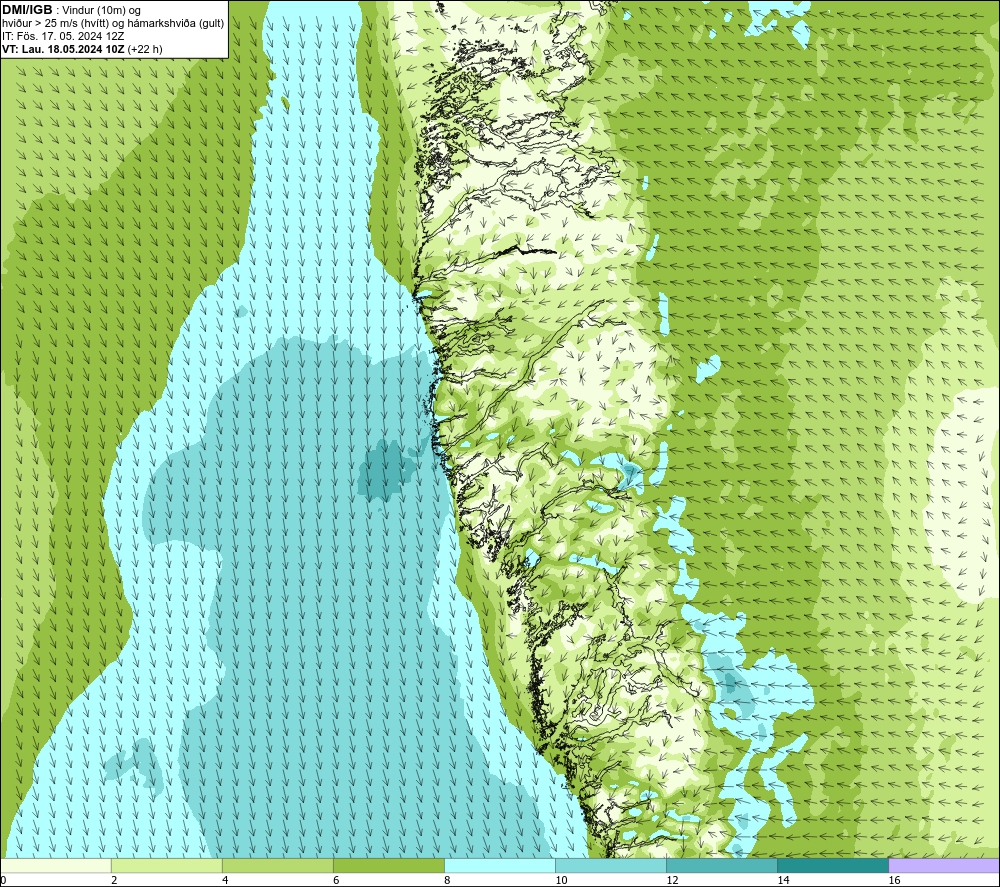Viewport: 1000px width, 887px height.
Task: Click the 'Vindur (10m) og' text
Action: [101, 10]
